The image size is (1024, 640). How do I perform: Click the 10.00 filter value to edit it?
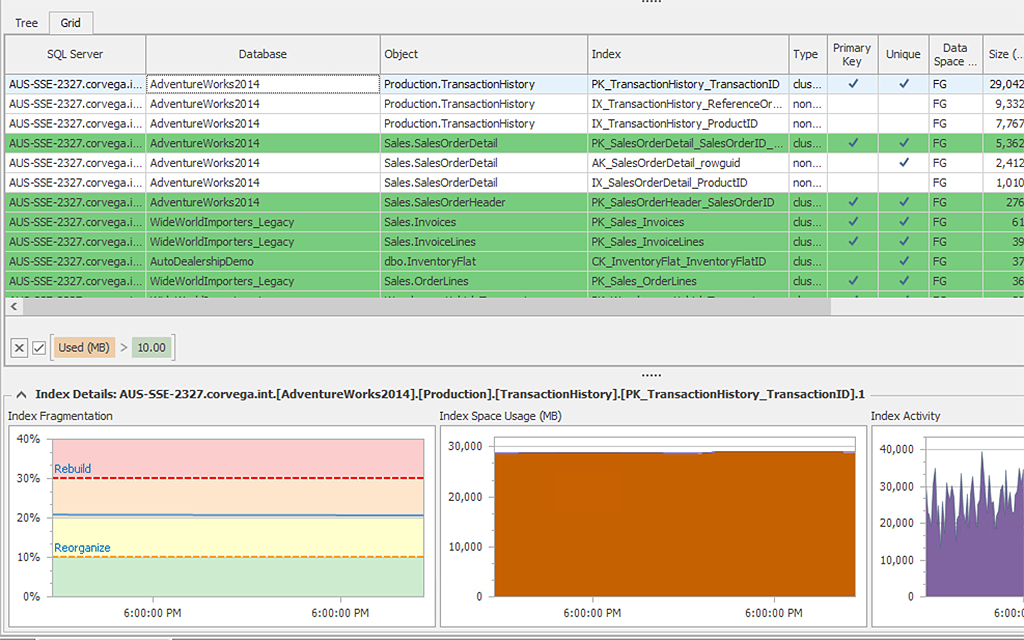point(152,347)
